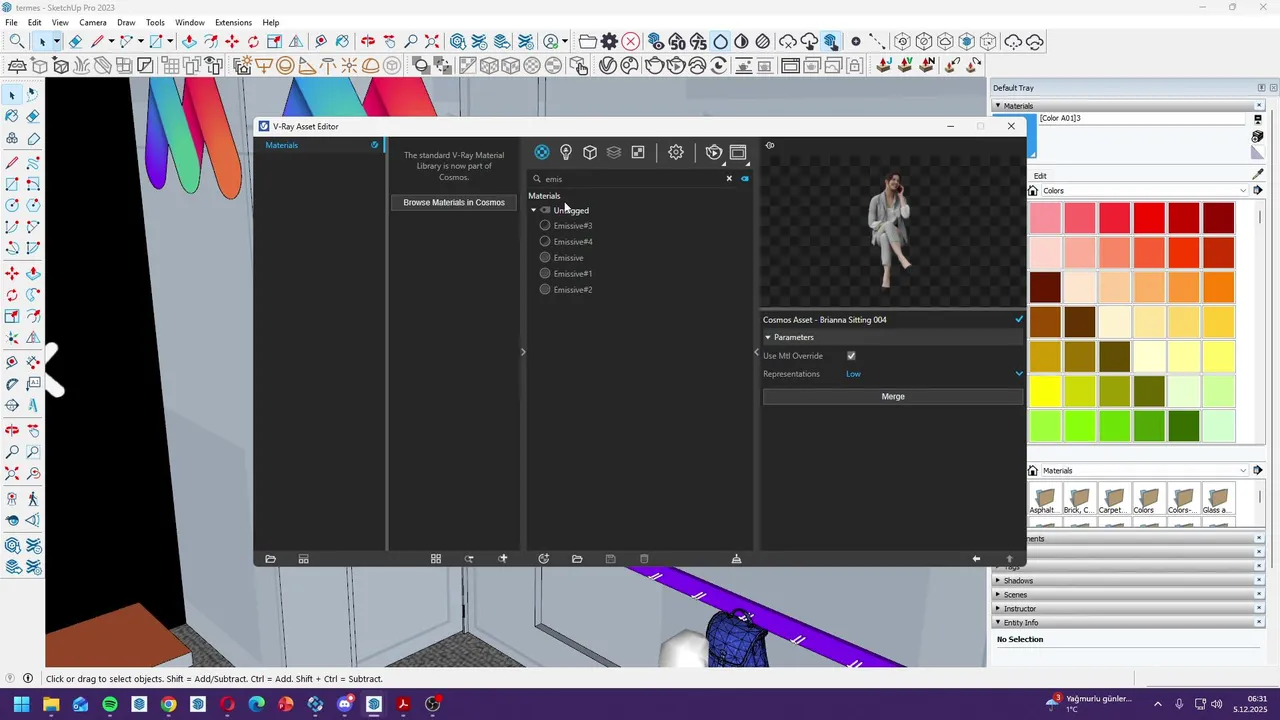Select the Emissive#2 material entry
1280x720 pixels.
[x=573, y=290]
